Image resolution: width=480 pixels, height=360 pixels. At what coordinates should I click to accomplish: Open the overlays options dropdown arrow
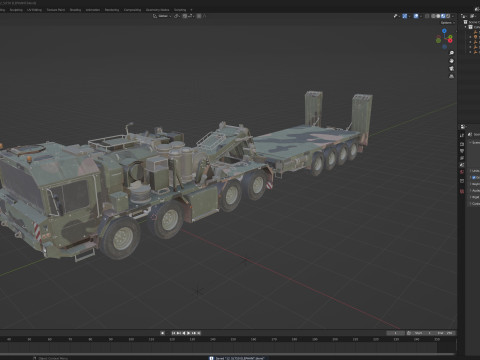[x=421, y=16]
